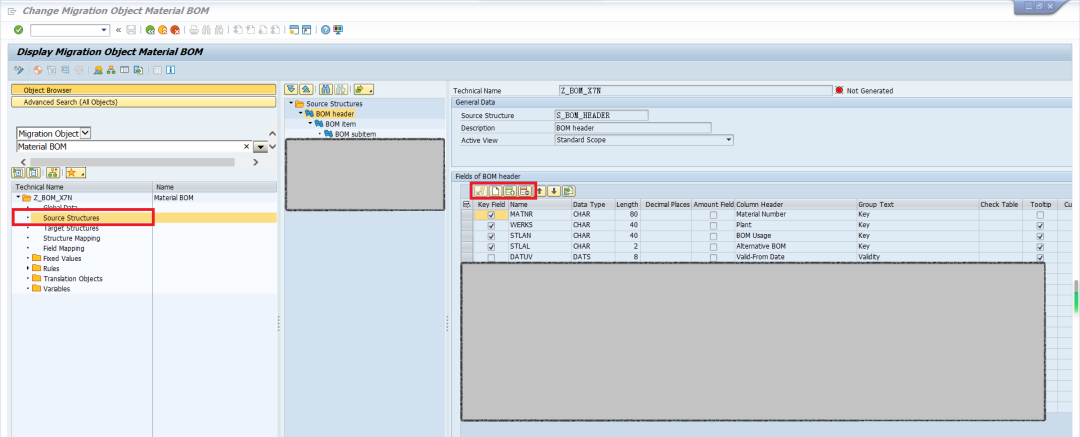Image resolution: width=1080 pixels, height=437 pixels.
Task: Click the table select-all icon in fields grid corner
Action: (467, 205)
